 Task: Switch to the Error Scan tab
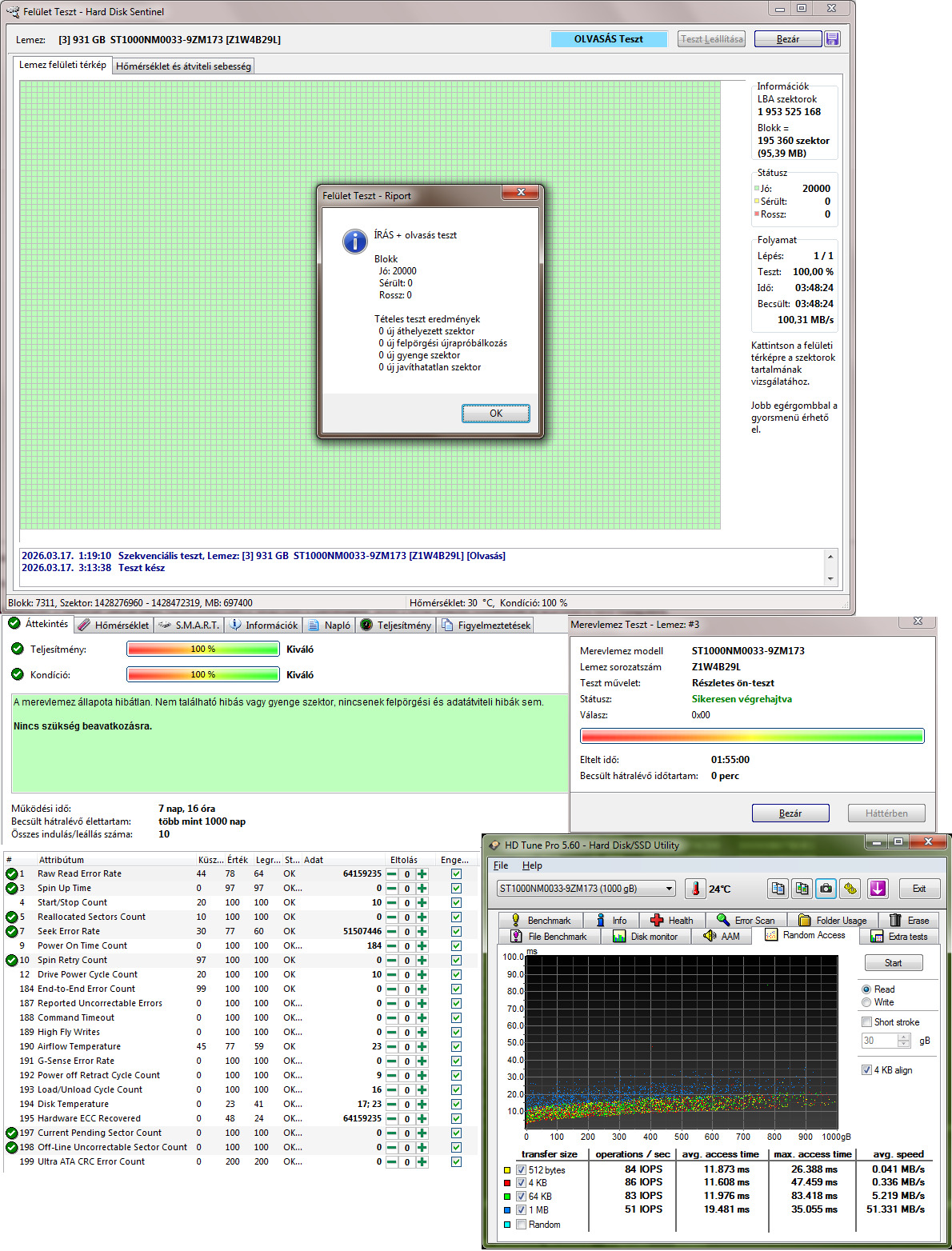click(746, 921)
